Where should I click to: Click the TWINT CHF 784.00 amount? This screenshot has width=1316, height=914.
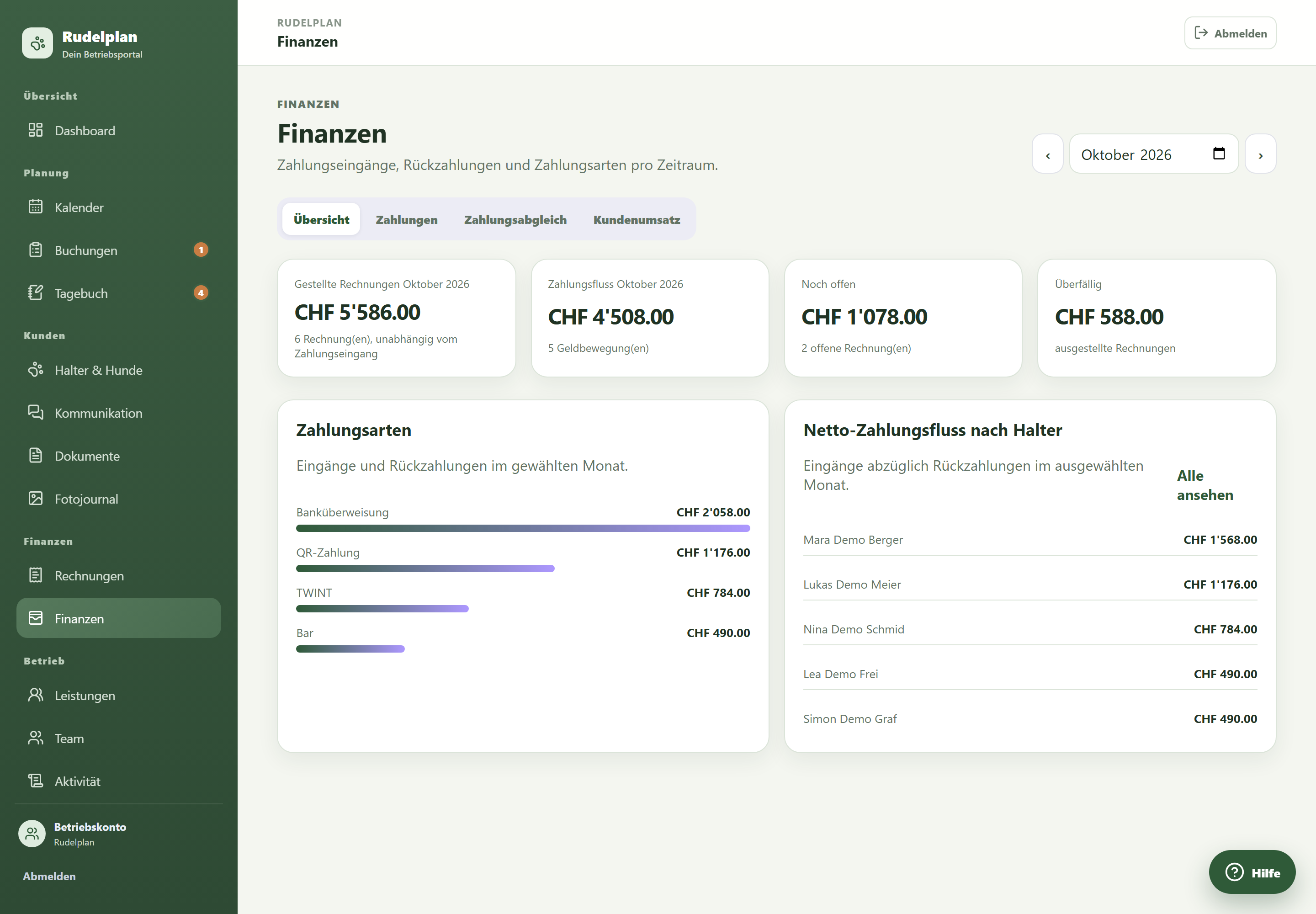click(718, 593)
